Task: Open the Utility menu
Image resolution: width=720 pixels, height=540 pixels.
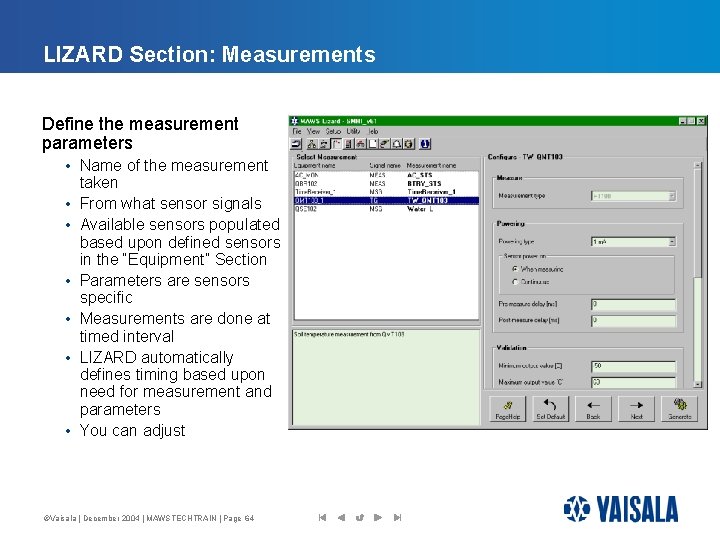Action: [x=353, y=131]
